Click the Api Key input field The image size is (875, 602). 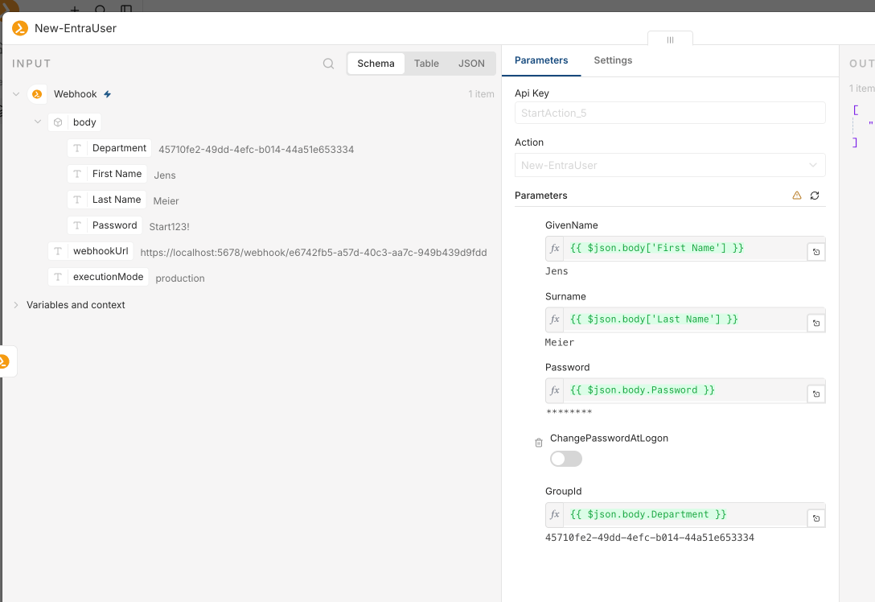(670, 113)
